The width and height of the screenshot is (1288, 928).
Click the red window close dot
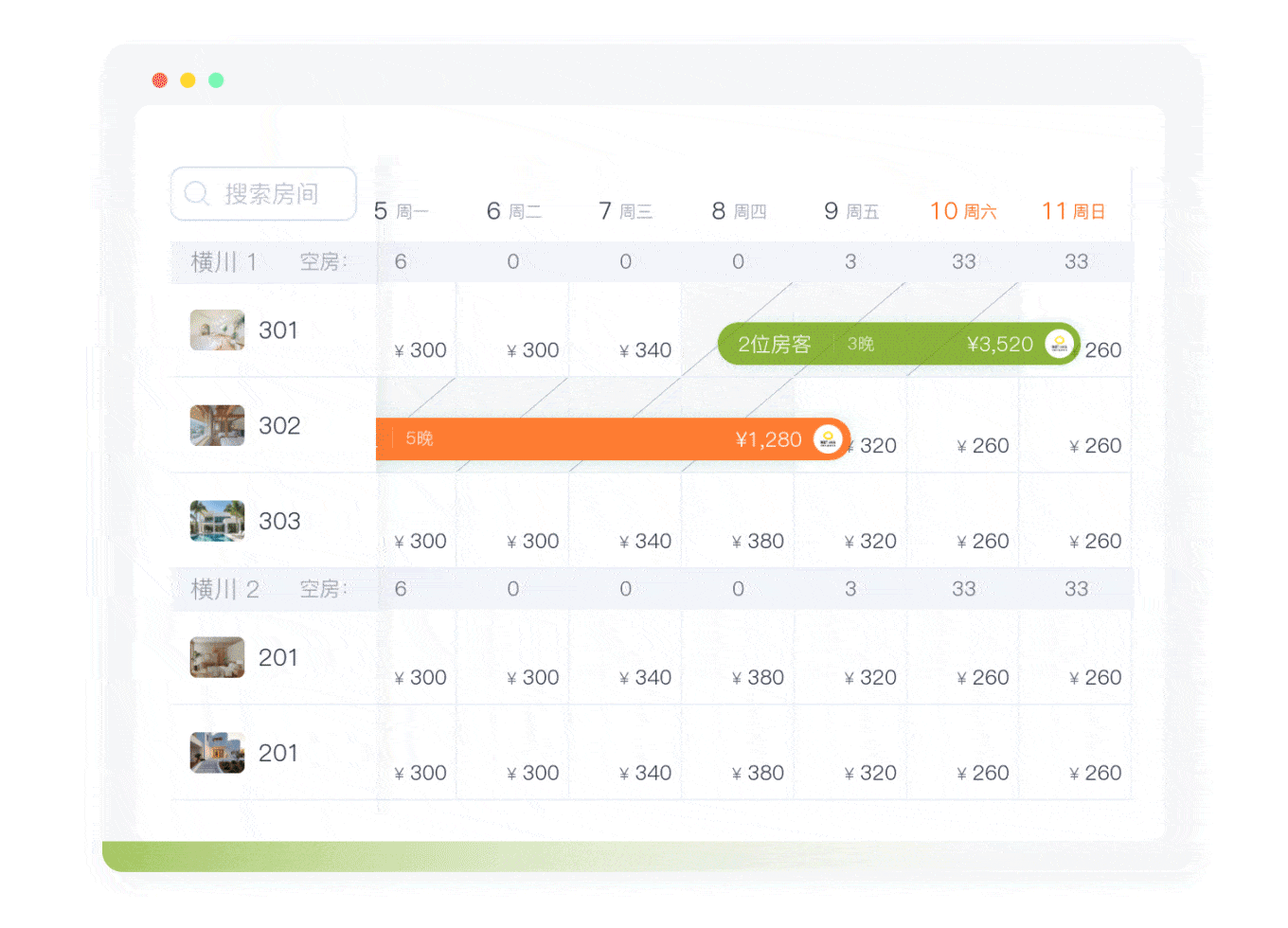click(x=160, y=80)
